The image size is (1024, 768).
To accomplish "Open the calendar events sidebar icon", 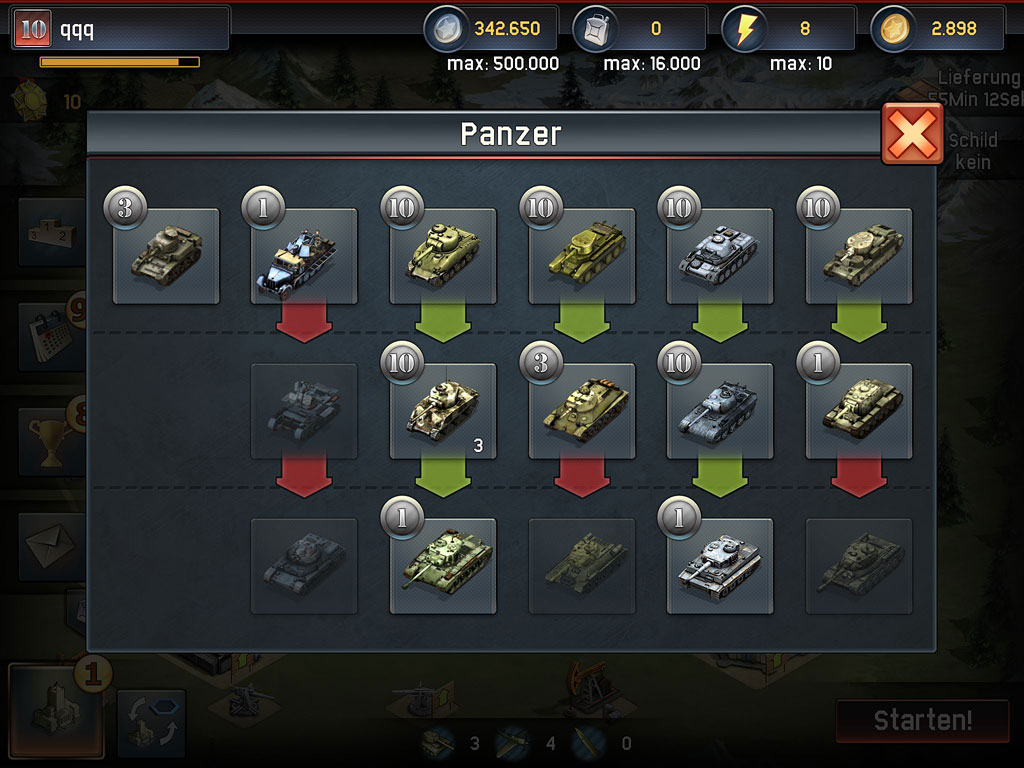I will click(52, 337).
